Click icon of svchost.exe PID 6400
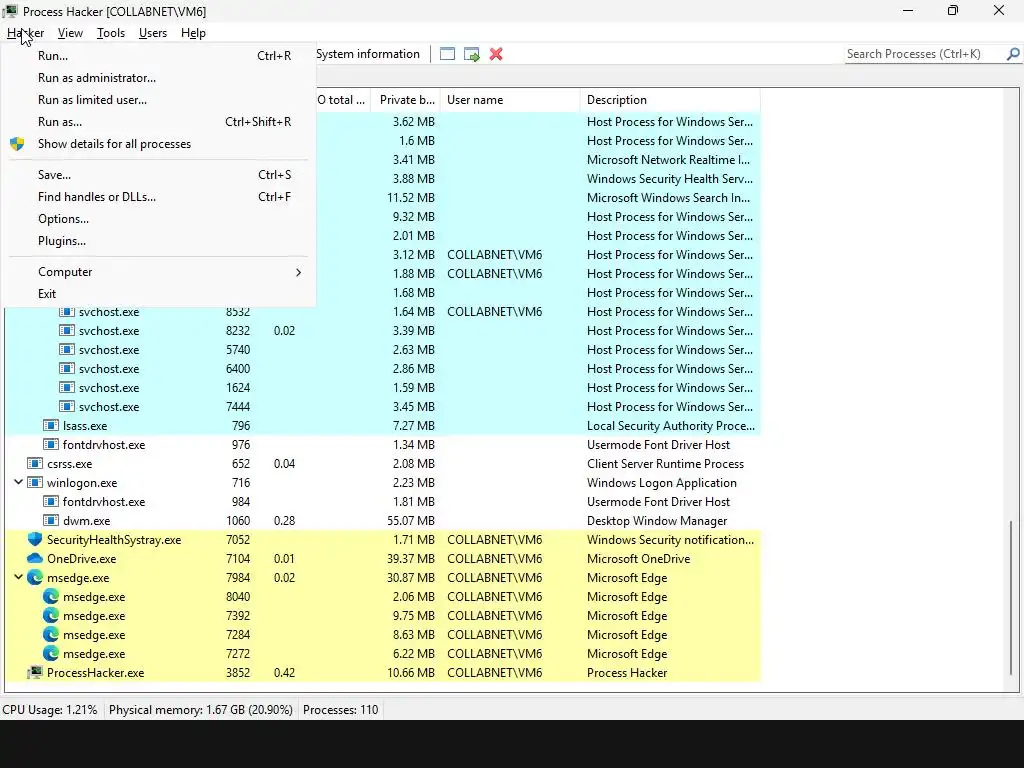Screen dimensions: 1024x768 click(67, 368)
